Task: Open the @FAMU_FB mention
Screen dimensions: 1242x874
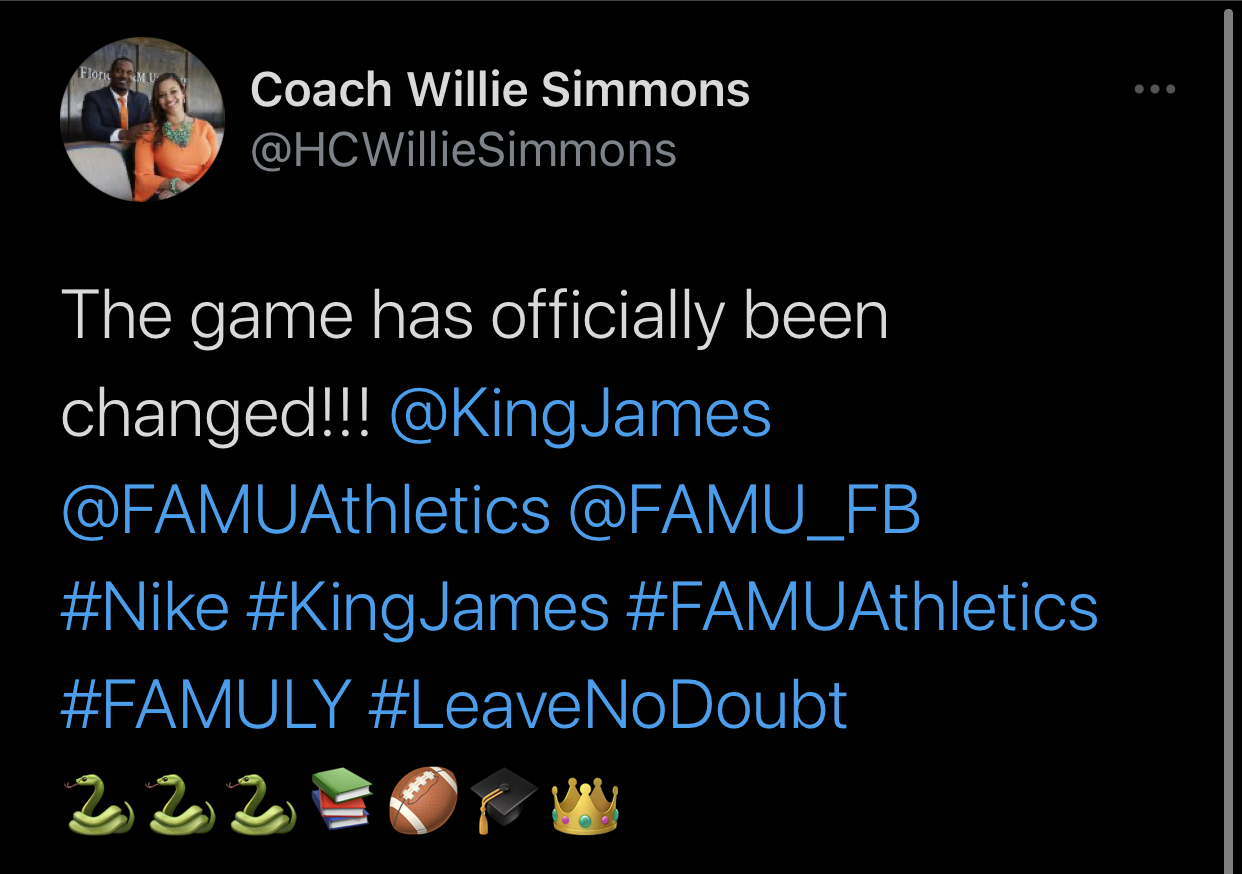Action: pyautogui.click(x=744, y=512)
